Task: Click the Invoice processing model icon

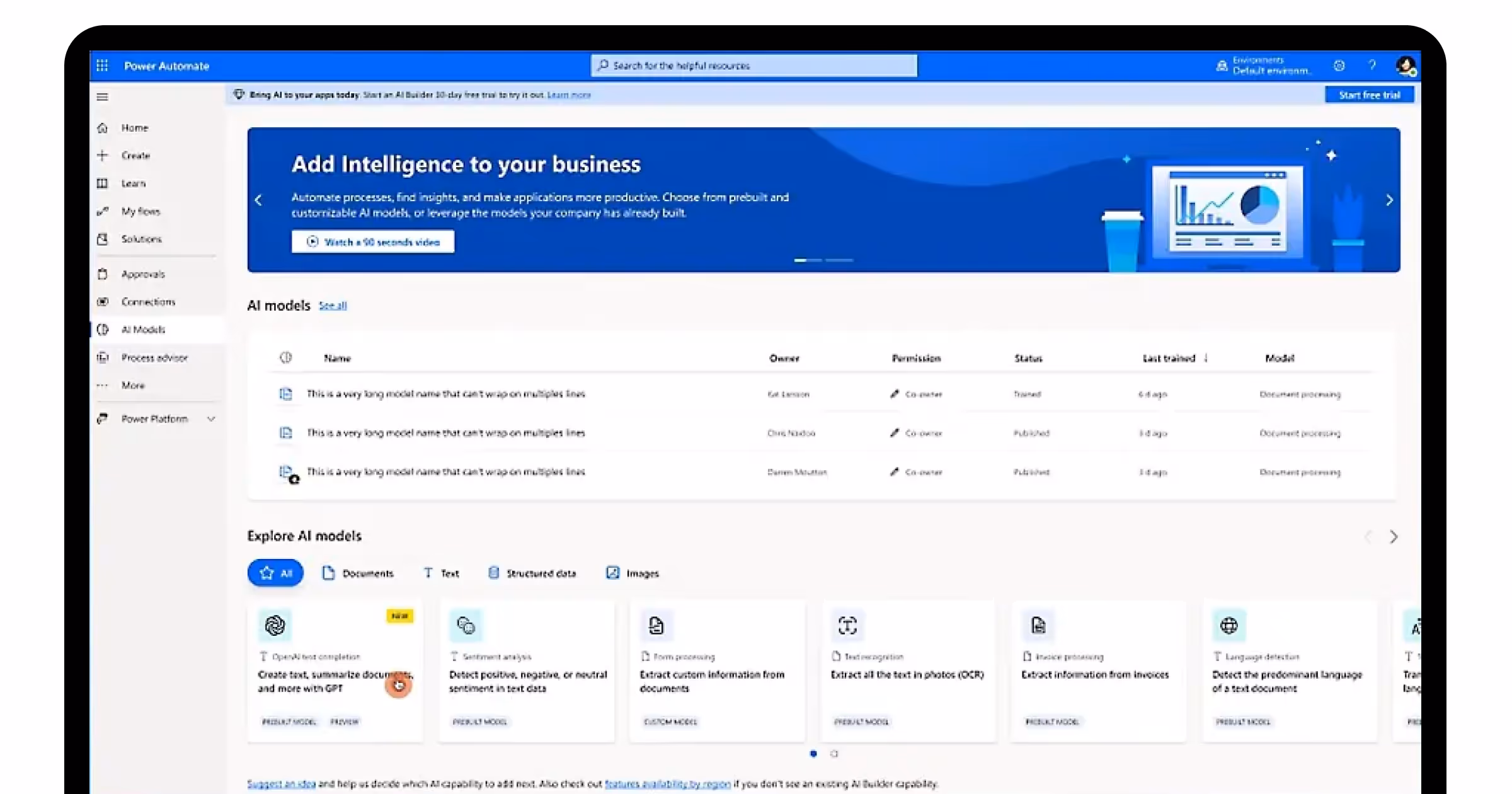Action: pos(1038,625)
